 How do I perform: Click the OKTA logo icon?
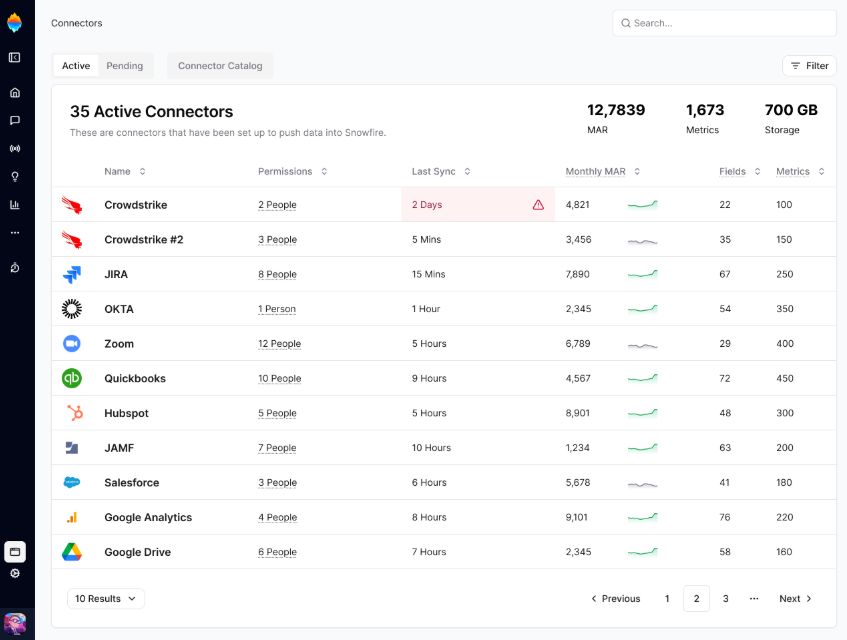[71, 309]
